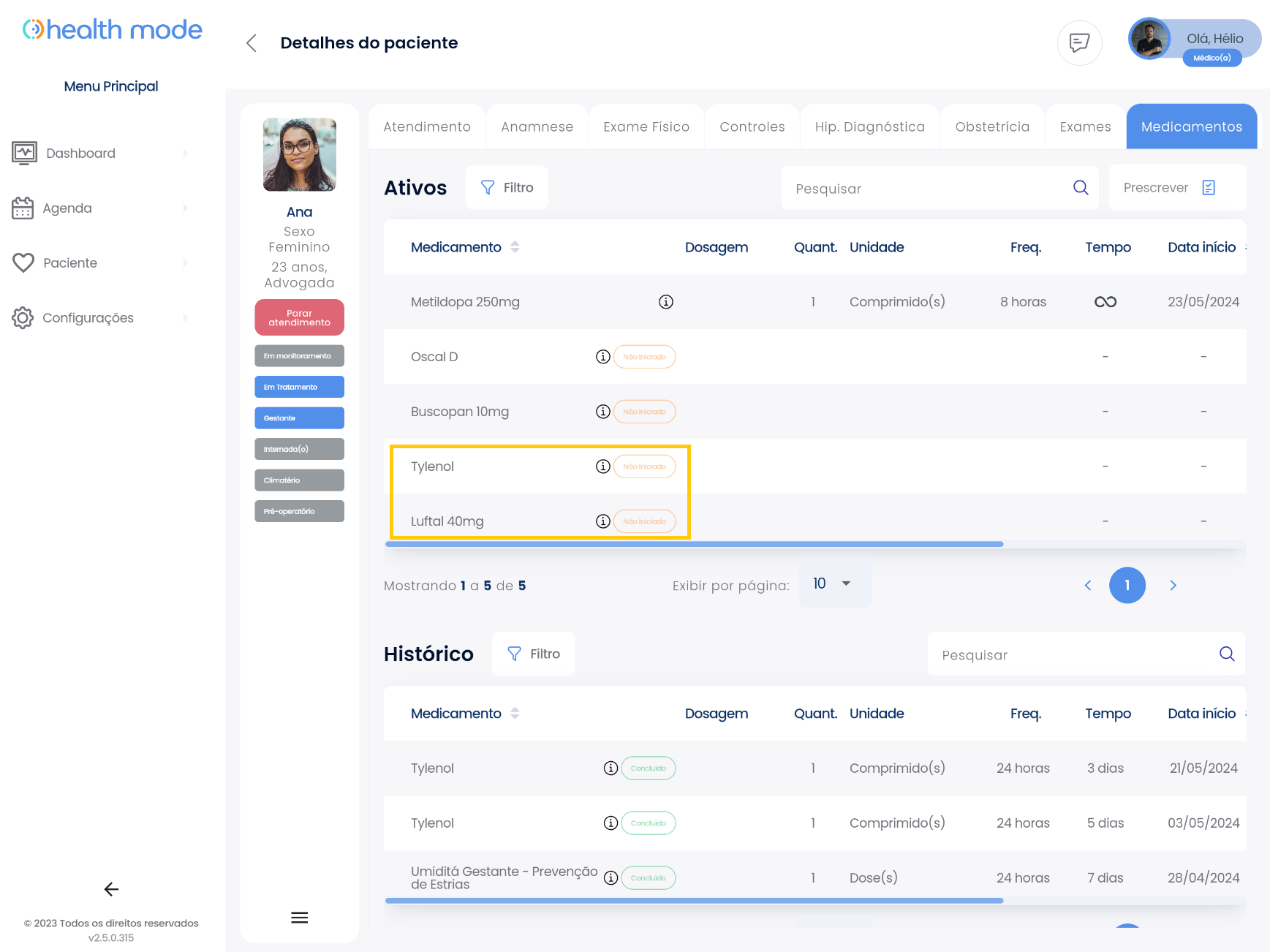Switch to the Exame Físico tab

click(x=646, y=127)
